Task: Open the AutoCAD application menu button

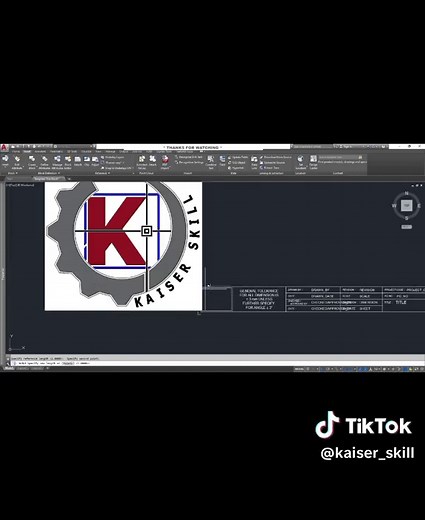Action: (x=4, y=148)
